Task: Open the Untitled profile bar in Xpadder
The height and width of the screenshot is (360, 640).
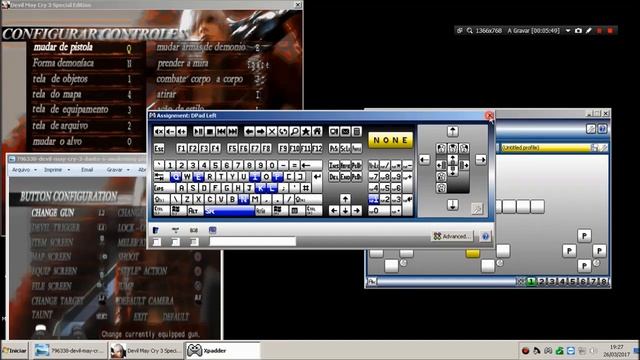Action: click(545, 148)
